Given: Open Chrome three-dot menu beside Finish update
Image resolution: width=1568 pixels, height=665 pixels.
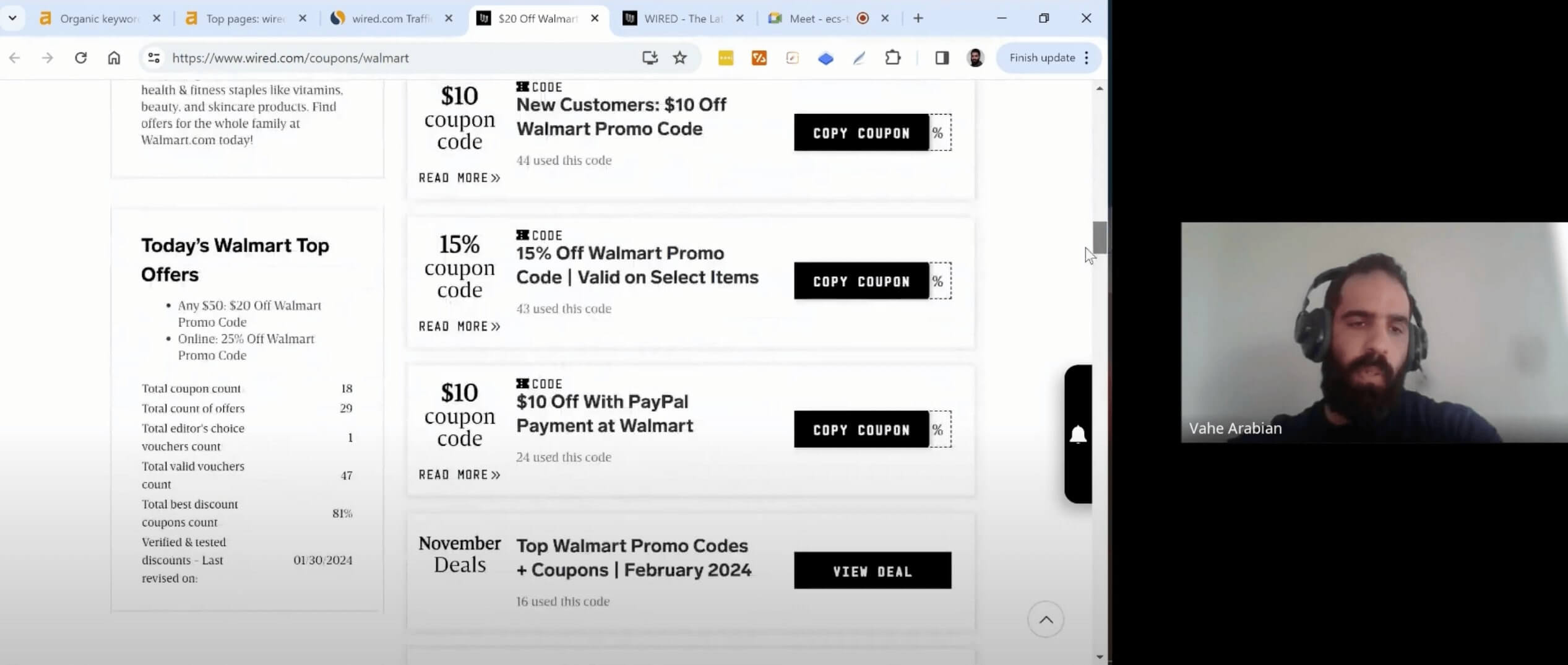Looking at the screenshot, I should [1087, 58].
